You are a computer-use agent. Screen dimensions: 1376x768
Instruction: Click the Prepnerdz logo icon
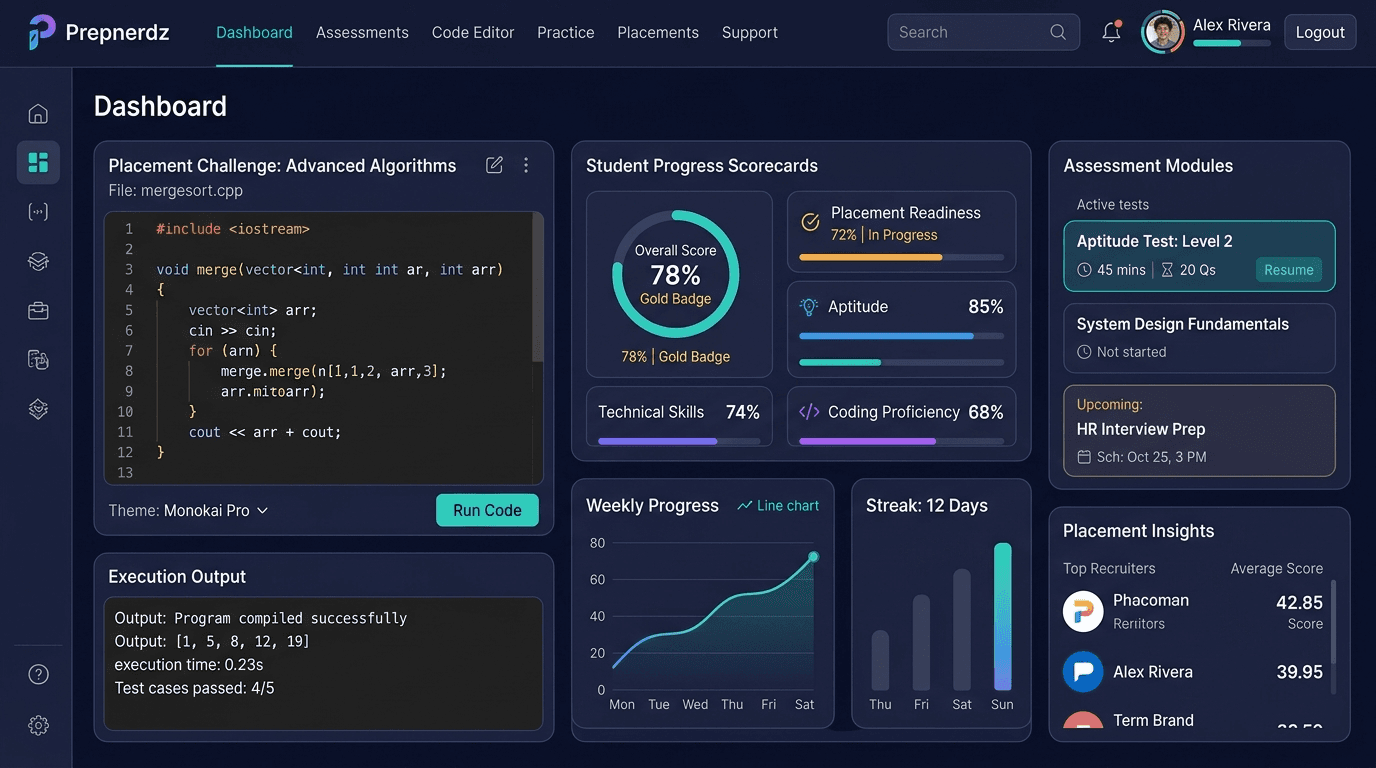pyautogui.click(x=42, y=32)
